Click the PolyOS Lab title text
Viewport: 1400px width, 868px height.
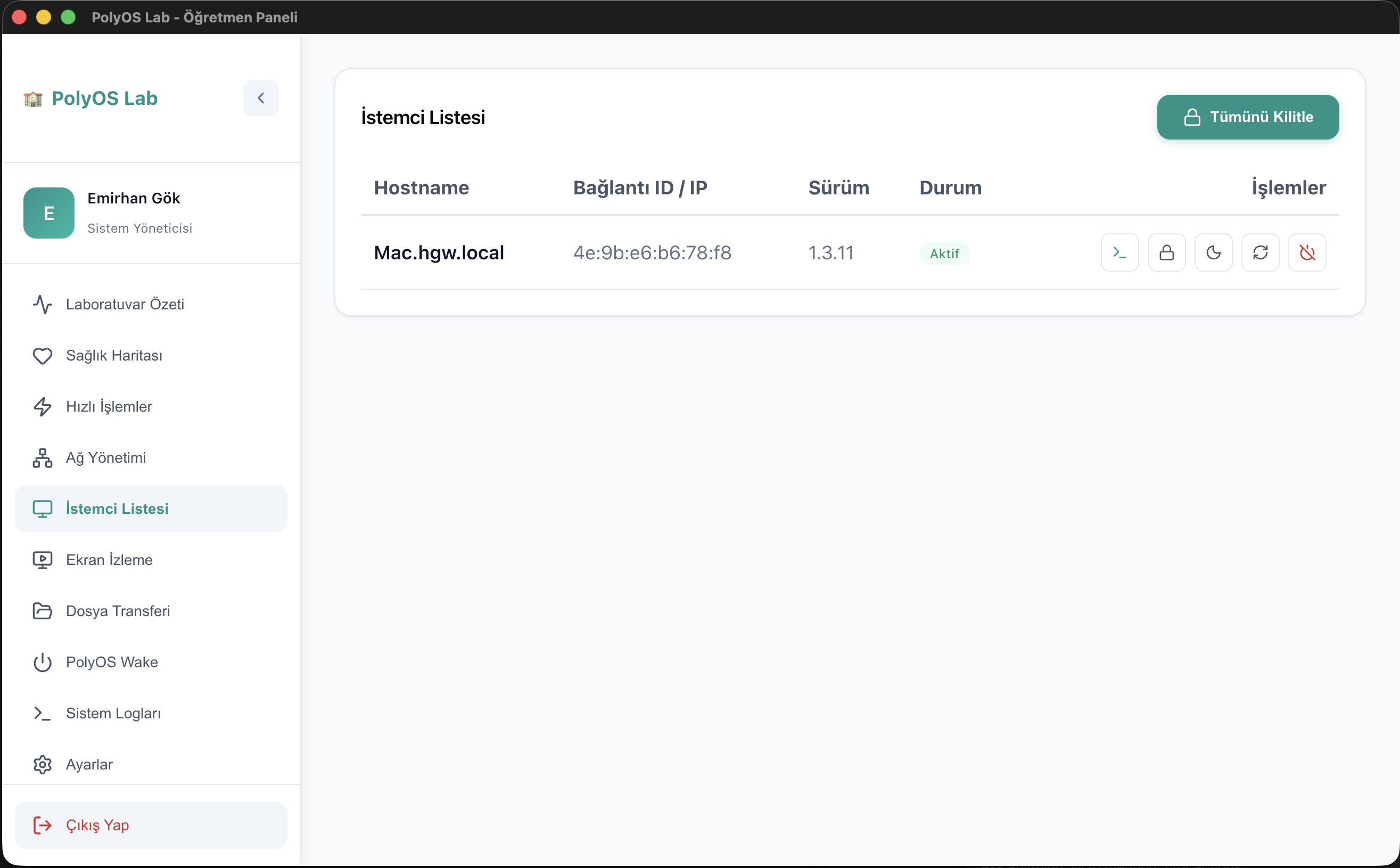pyautogui.click(x=104, y=98)
